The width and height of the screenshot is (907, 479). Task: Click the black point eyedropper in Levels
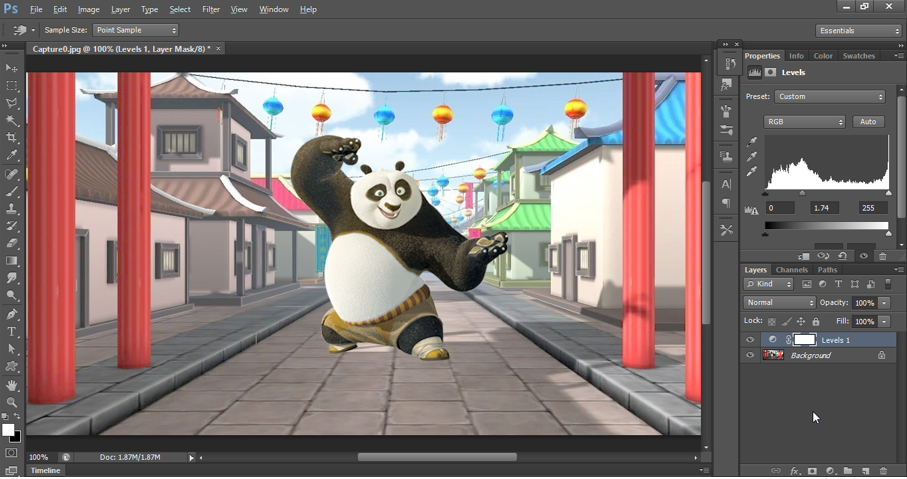pyautogui.click(x=752, y=142)
